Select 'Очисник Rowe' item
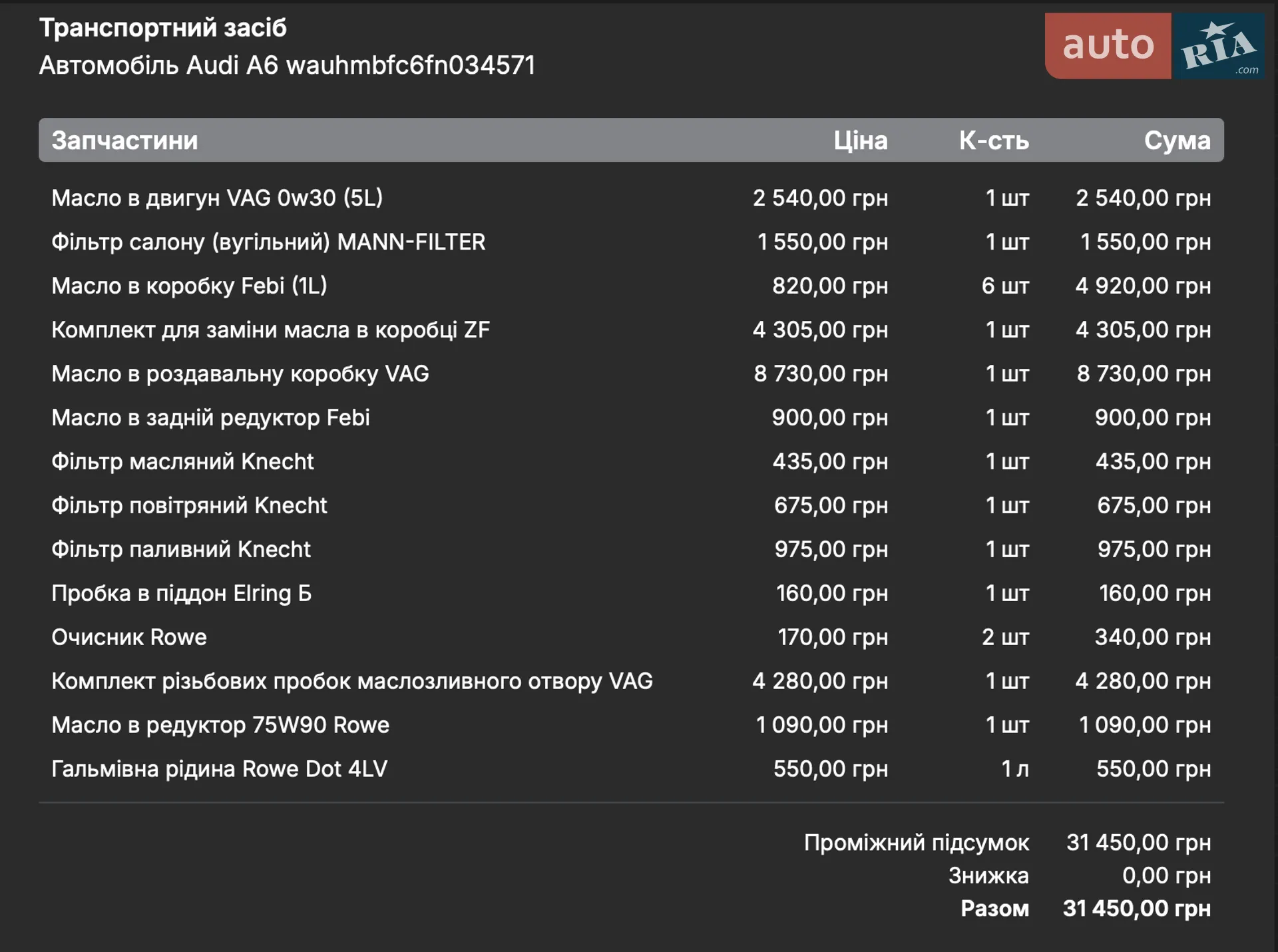The width and height of the screenshot is (1278, 952). pos(129,637)
